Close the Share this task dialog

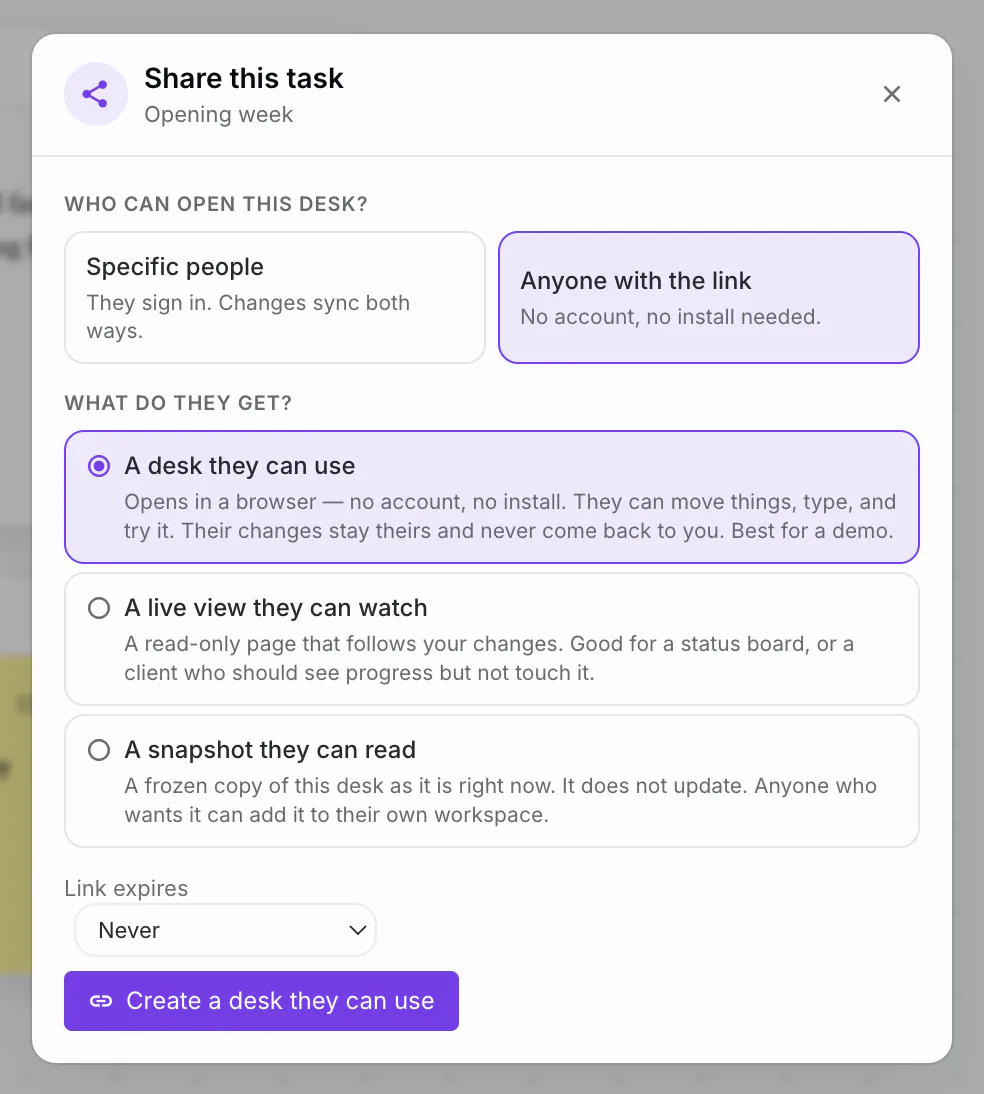pos(891,94)
